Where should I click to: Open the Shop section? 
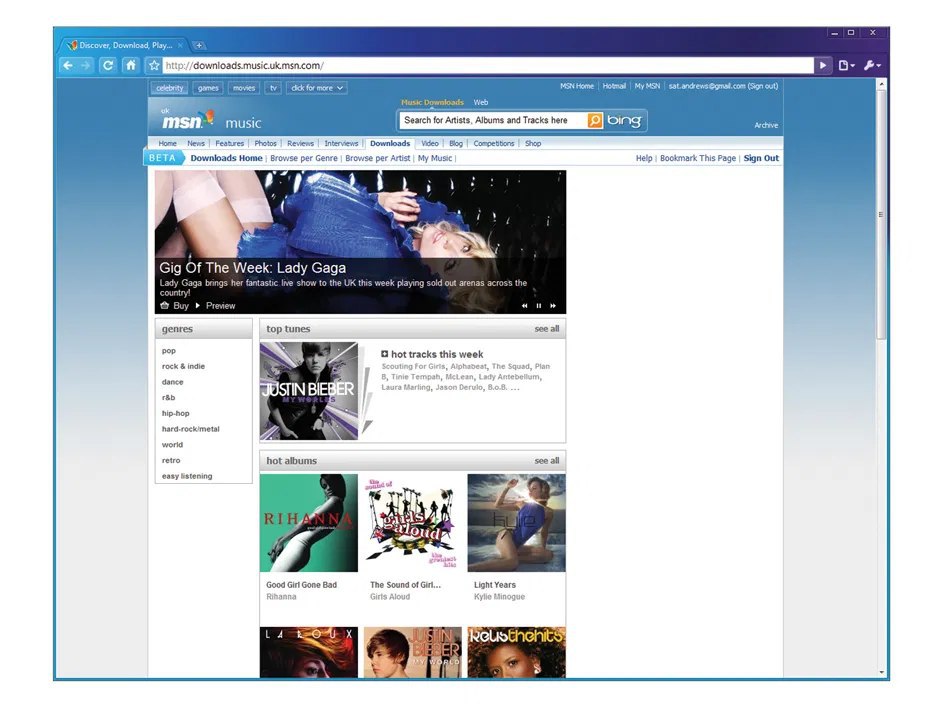pos(533,143)
